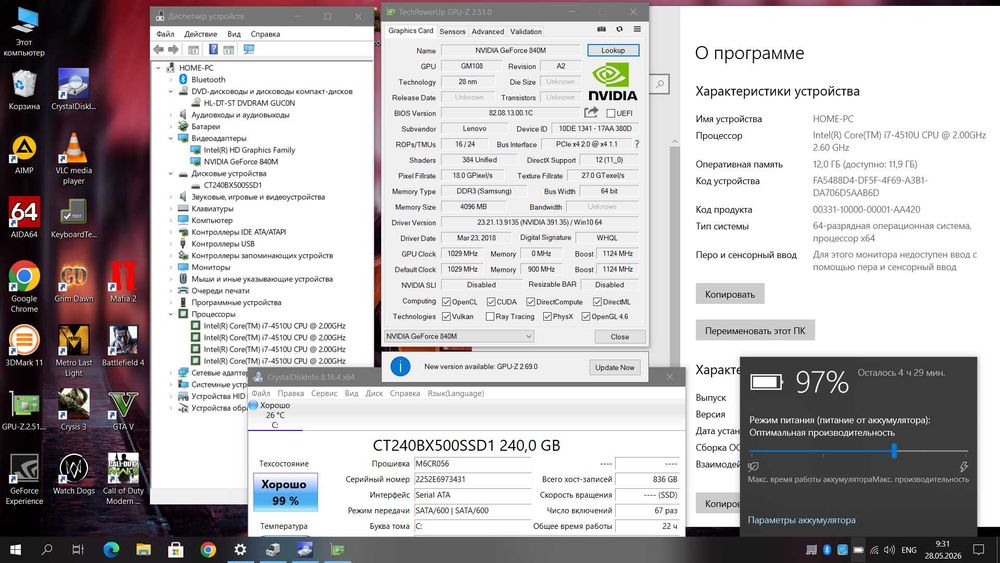Click Копировать under device characteristics
This screenshot has width=1000, height=563.
point(730,295)
